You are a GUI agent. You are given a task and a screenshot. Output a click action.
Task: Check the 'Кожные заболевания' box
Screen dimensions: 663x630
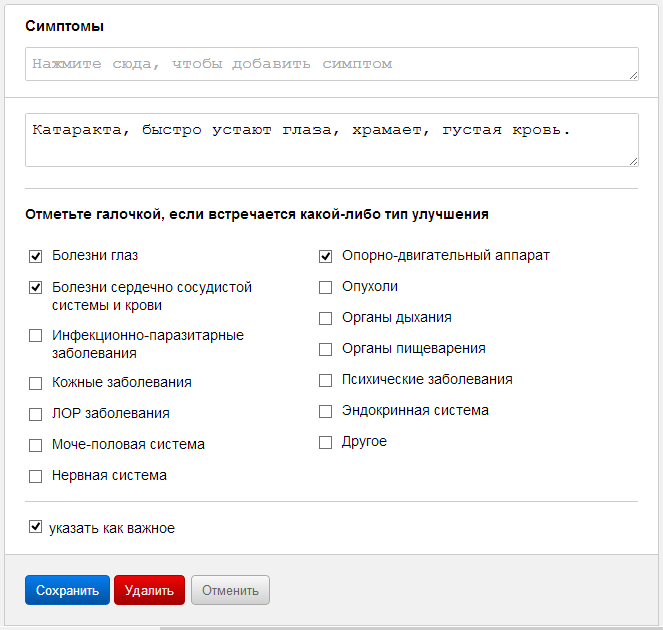tap(36, 383)
